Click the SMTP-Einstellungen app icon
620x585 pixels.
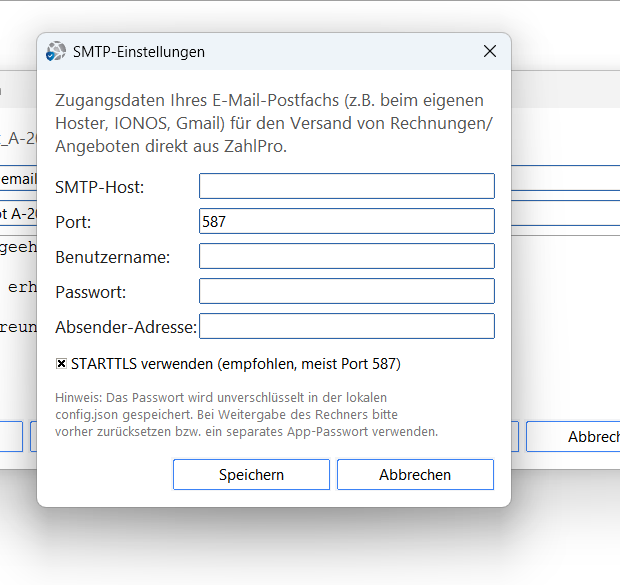click(56, 51)
